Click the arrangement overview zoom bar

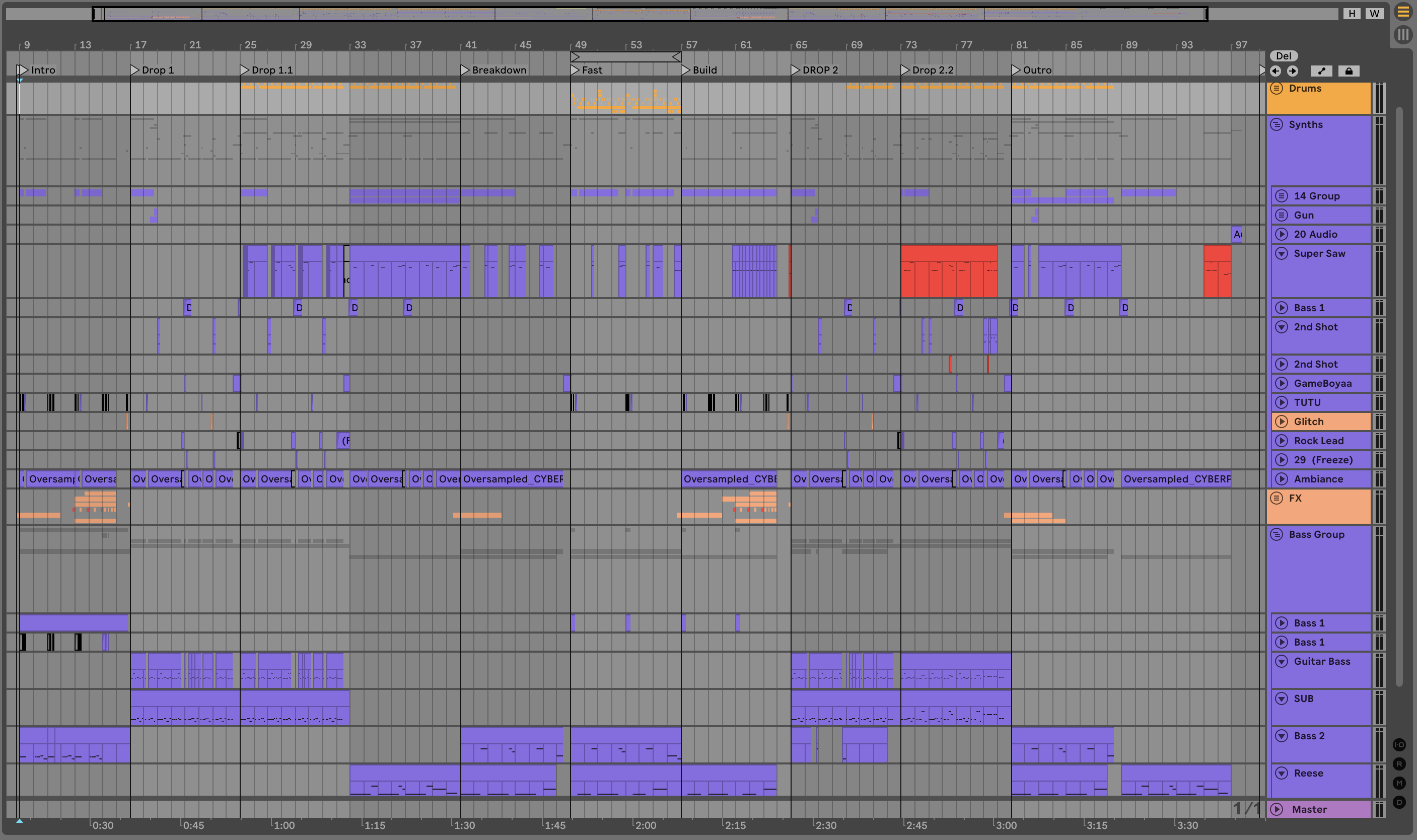click(x=650, y=14)
